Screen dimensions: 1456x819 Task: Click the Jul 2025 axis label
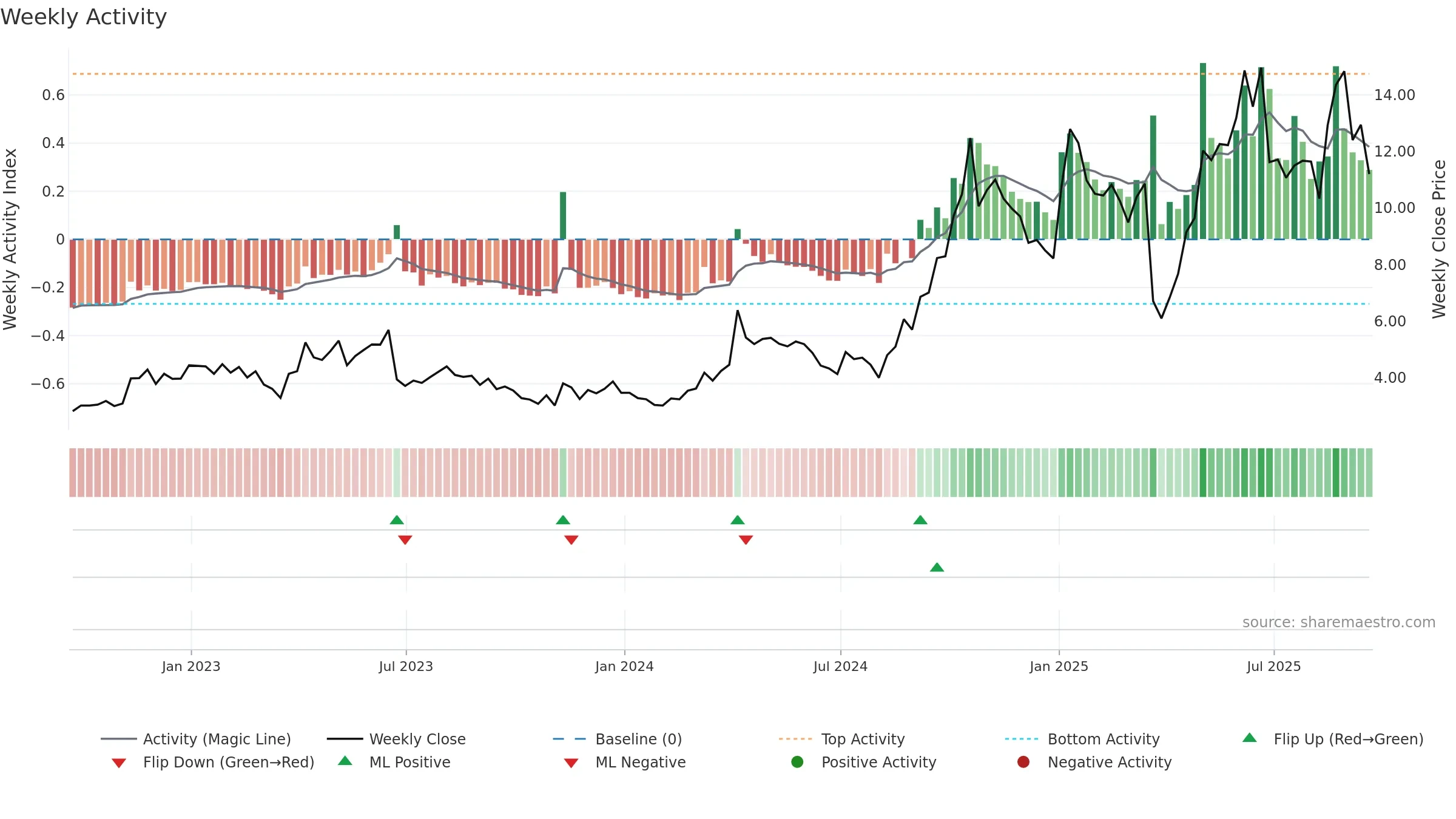click(1274, 666)
